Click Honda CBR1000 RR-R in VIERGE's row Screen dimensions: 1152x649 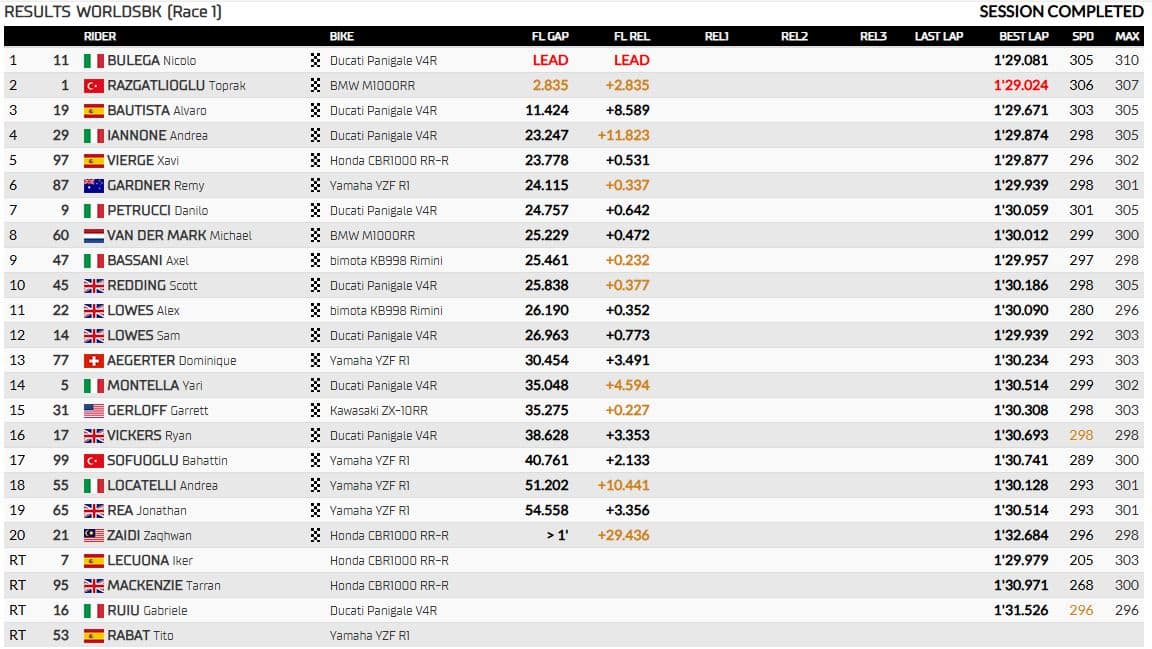point(389,160)
